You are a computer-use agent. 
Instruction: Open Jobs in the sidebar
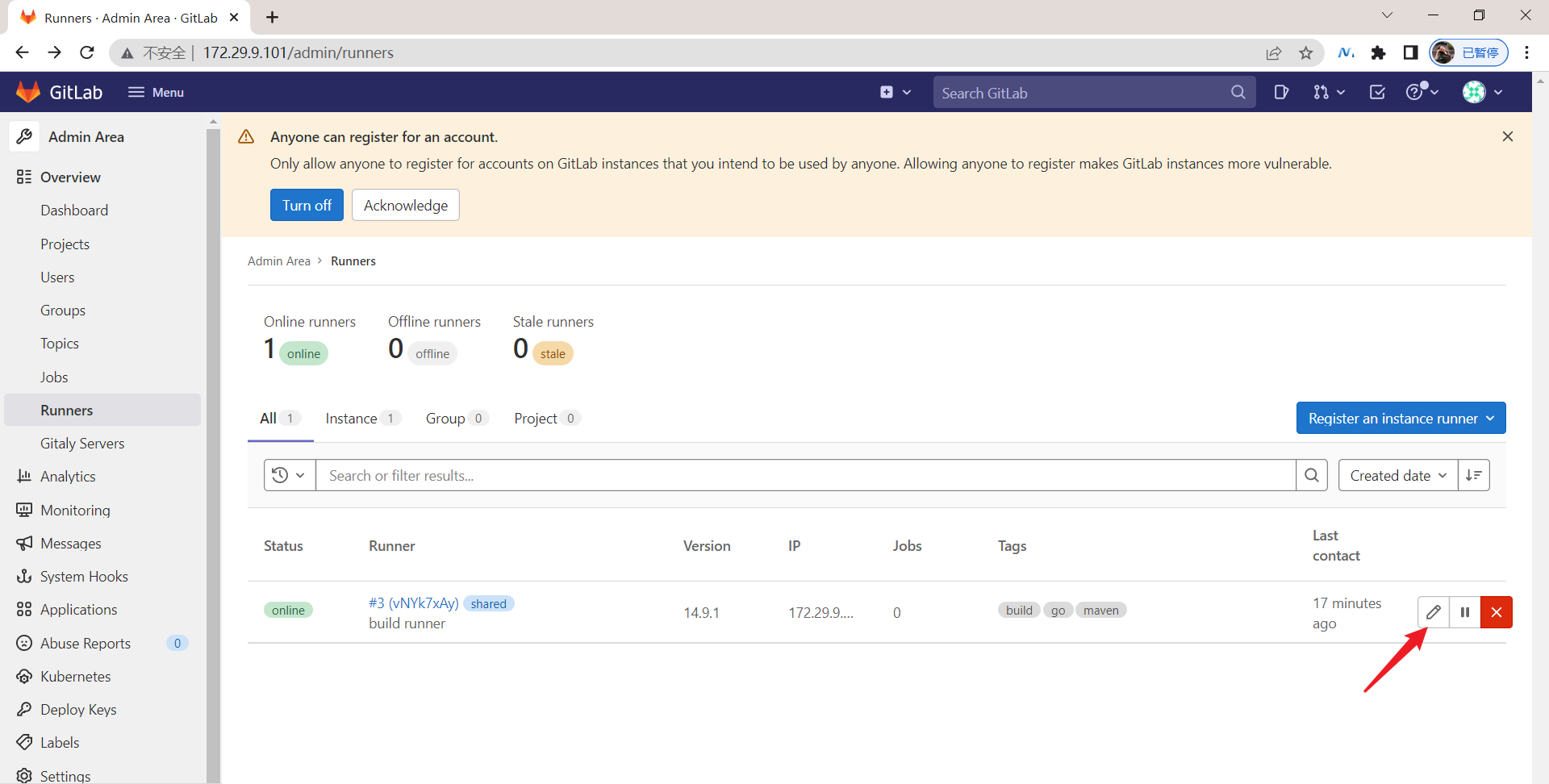54,377
